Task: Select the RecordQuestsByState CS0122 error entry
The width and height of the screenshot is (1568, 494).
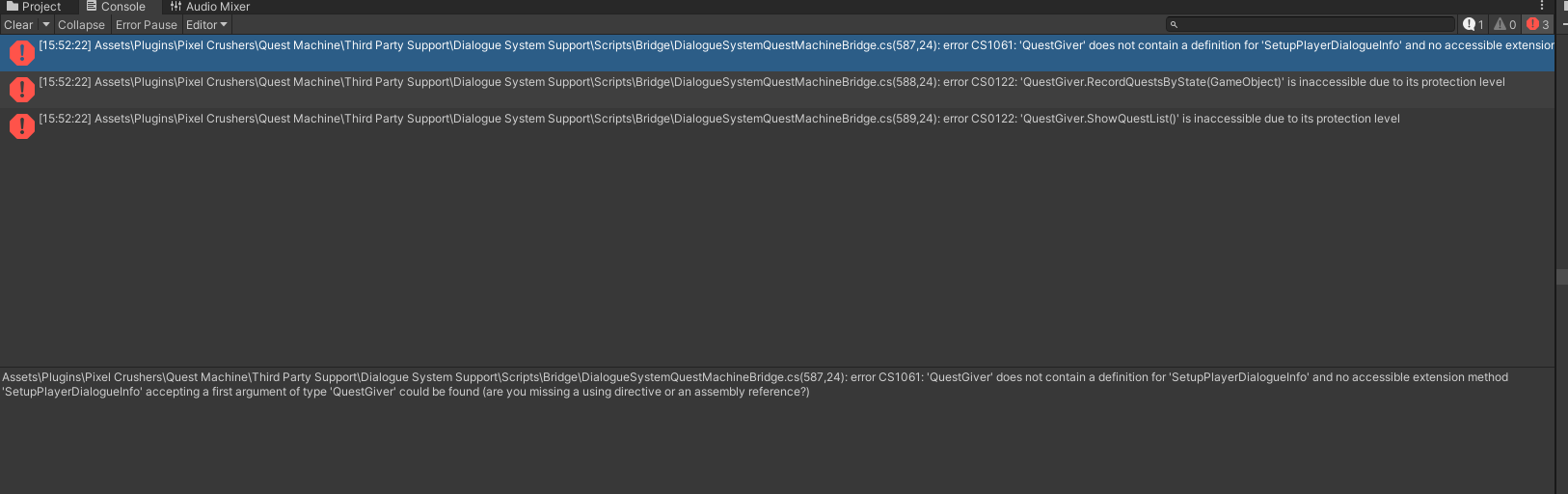Action: [x=777, y=90]
